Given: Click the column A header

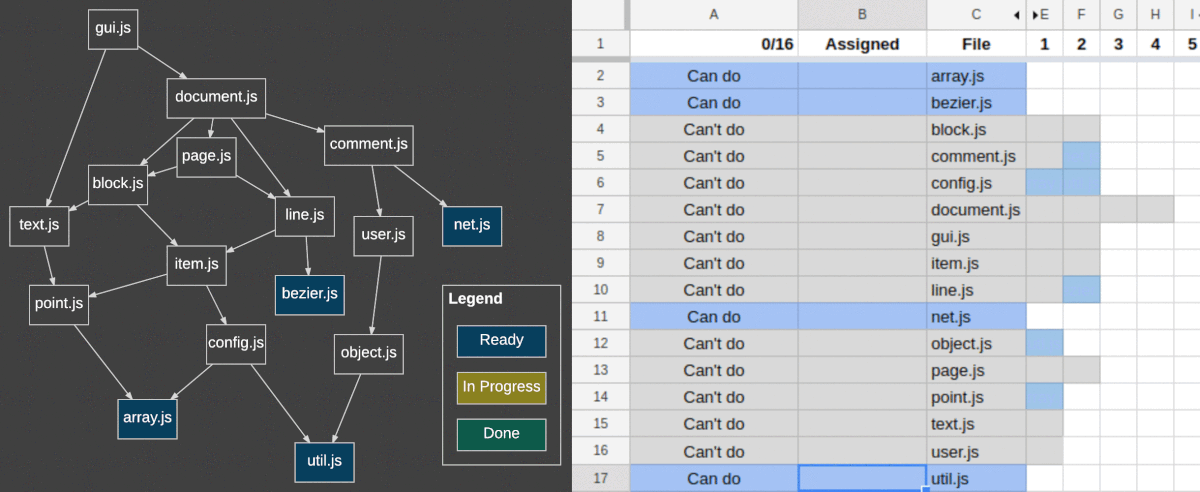Looking at the screenshot, I should [713, 15].
